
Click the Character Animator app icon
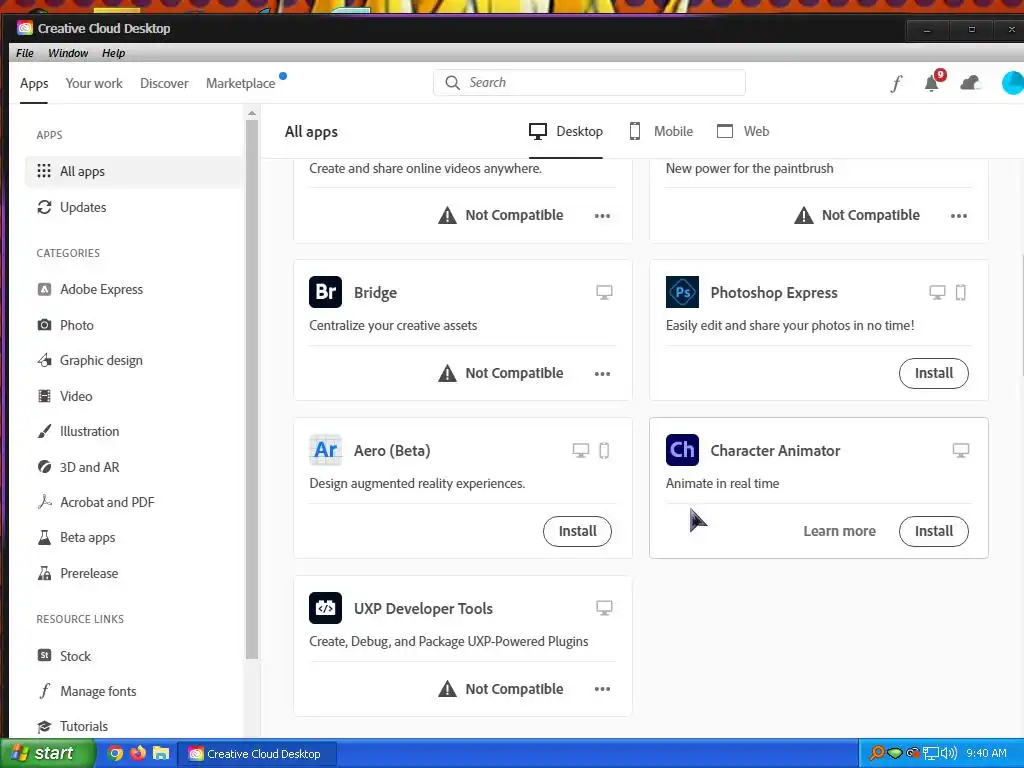[682, 450]
